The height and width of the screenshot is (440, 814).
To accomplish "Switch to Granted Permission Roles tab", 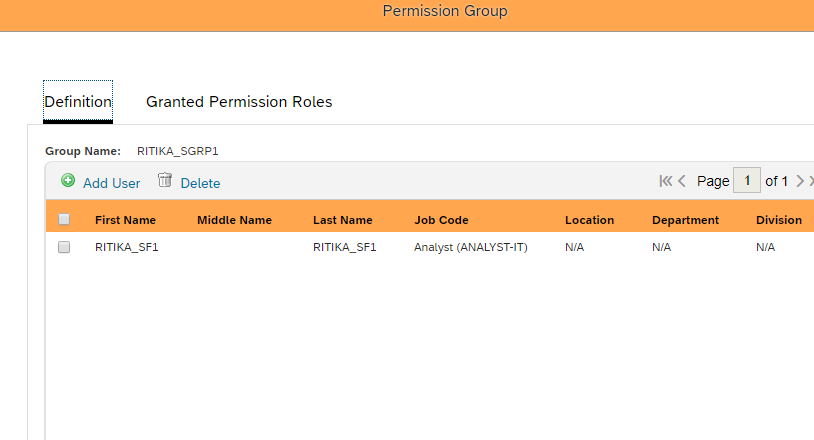I will (239, 102).
